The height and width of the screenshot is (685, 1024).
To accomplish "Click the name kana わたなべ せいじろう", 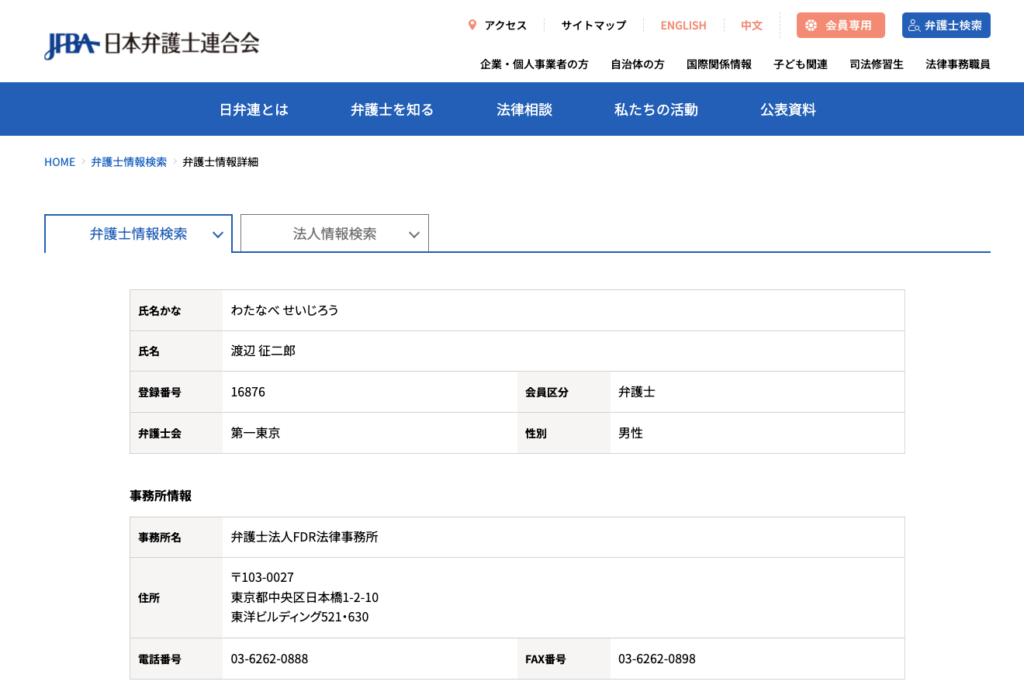I will [285, 310].
